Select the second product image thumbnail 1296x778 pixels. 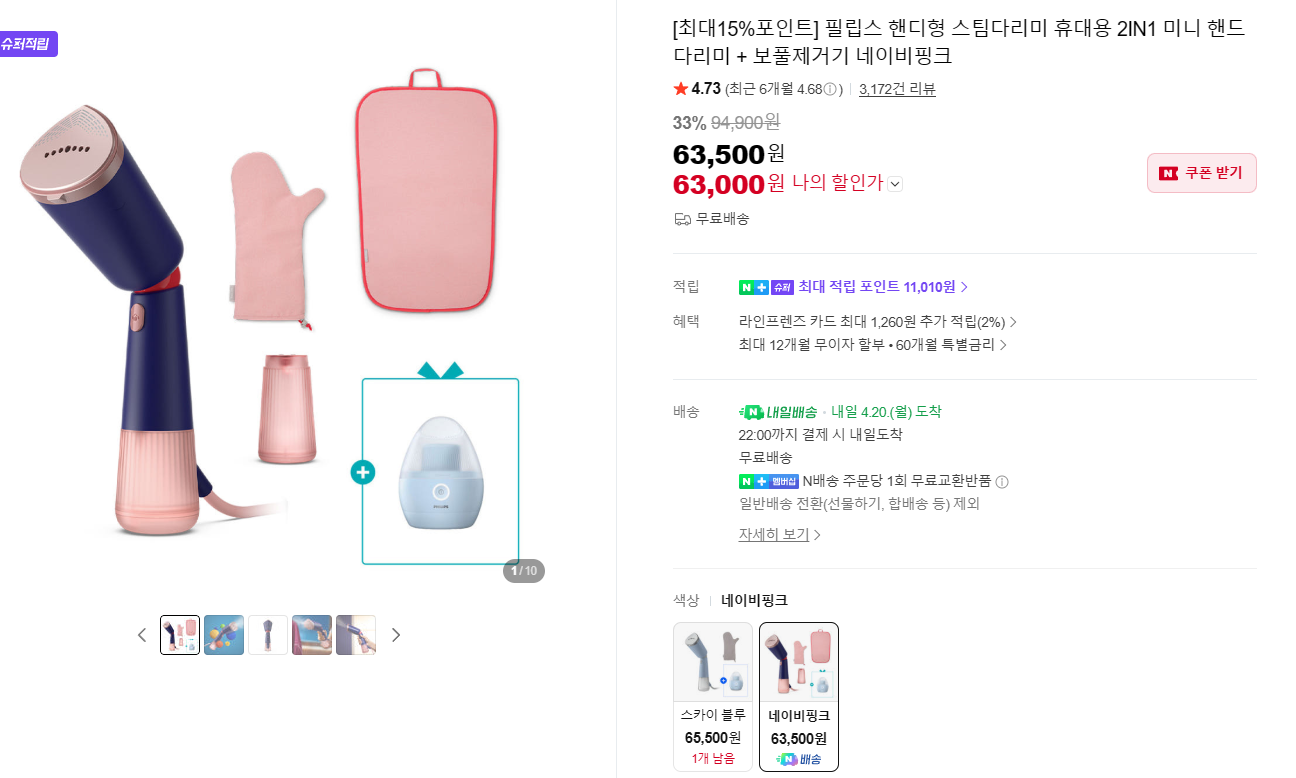tap(224, 635)
